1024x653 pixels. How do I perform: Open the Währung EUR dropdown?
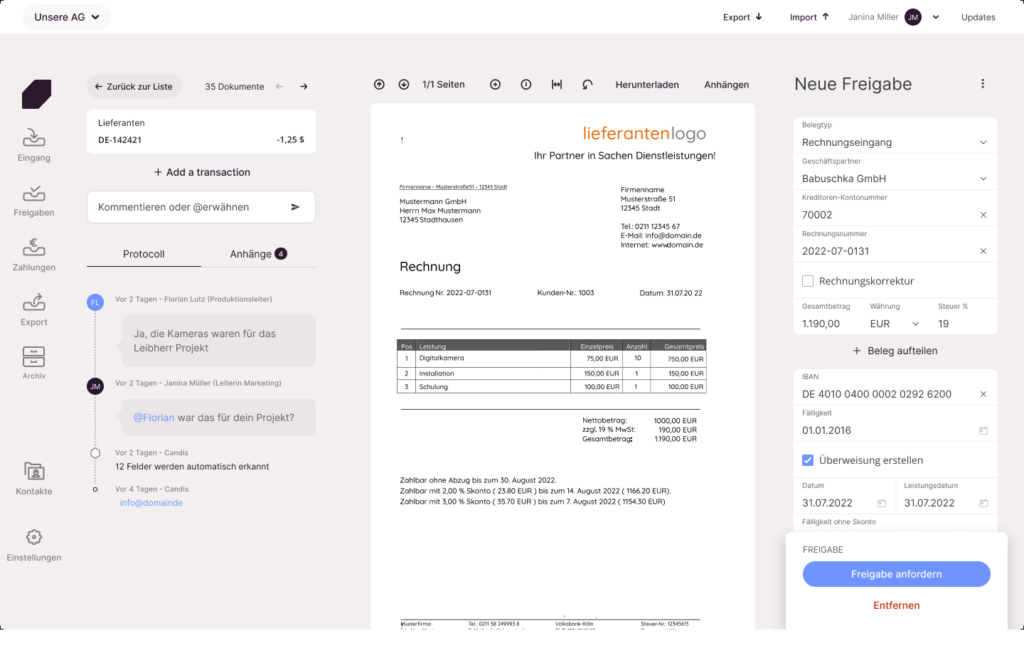point(894,324)
